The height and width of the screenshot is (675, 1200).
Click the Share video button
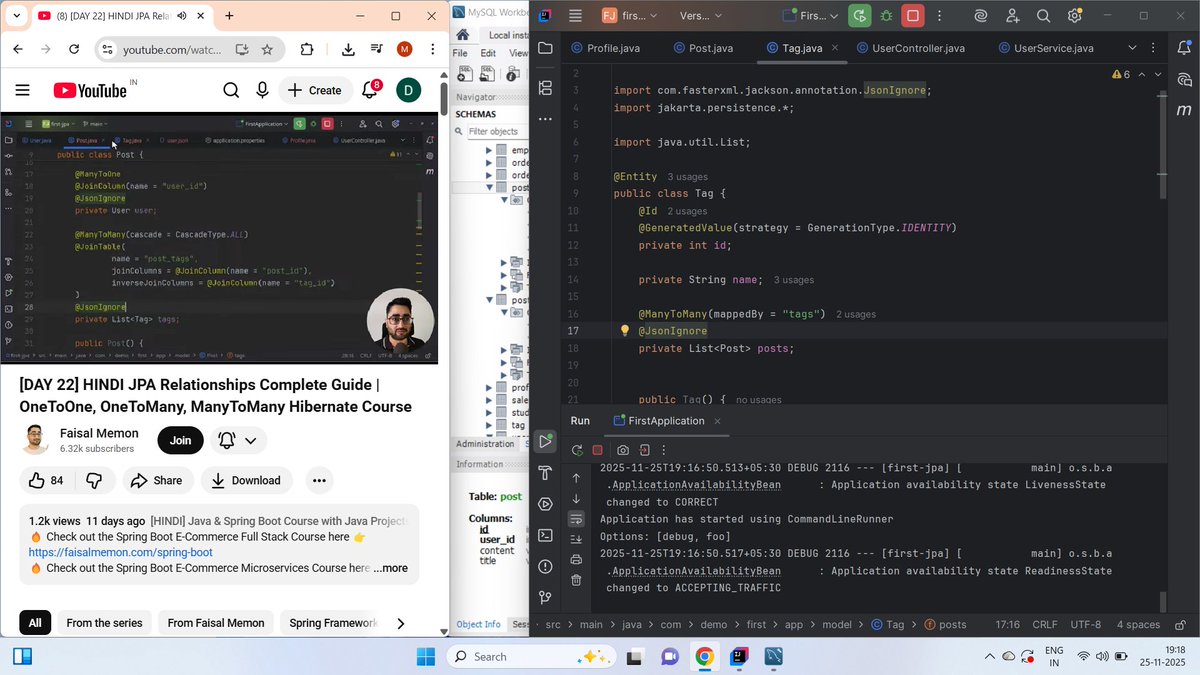[158, 480]
